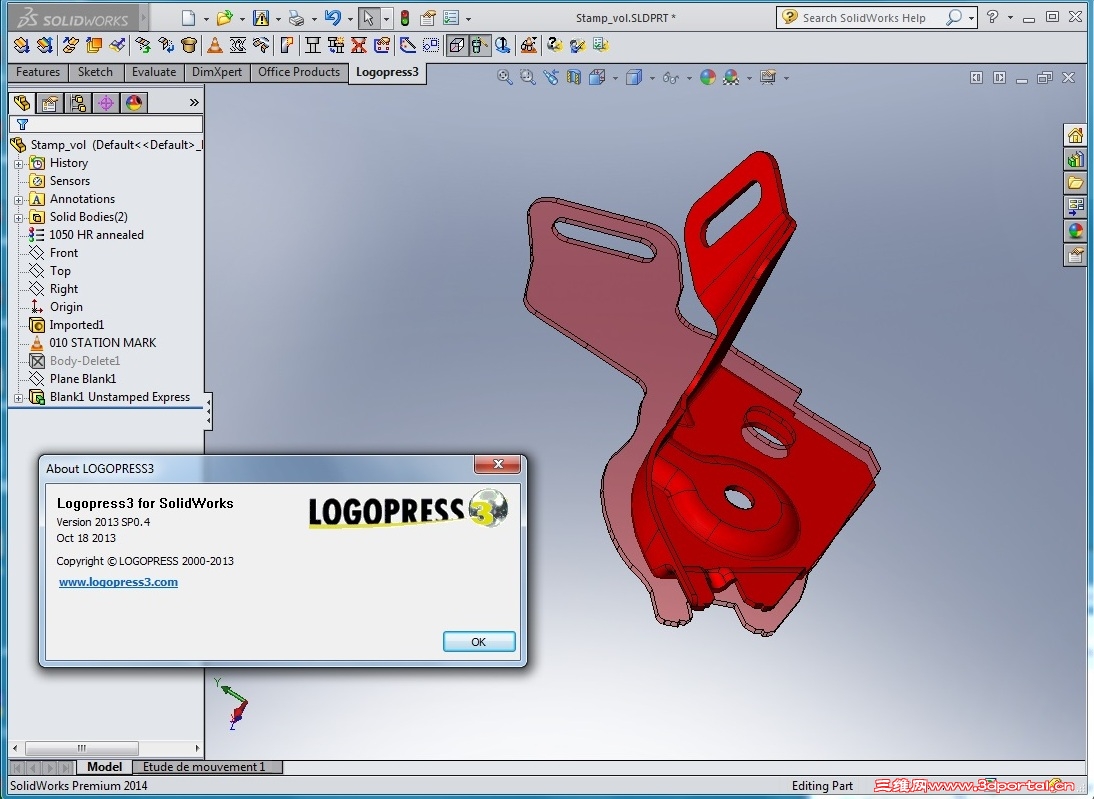Switch to the Office Products tab
This screenshot has height=799, width=1094.
tap(299, 72)
